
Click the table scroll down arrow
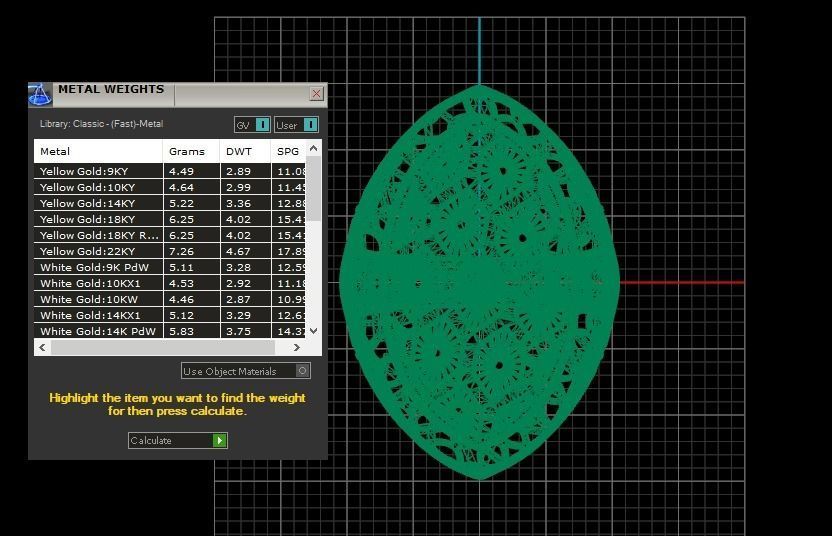[x=314, y=331]
